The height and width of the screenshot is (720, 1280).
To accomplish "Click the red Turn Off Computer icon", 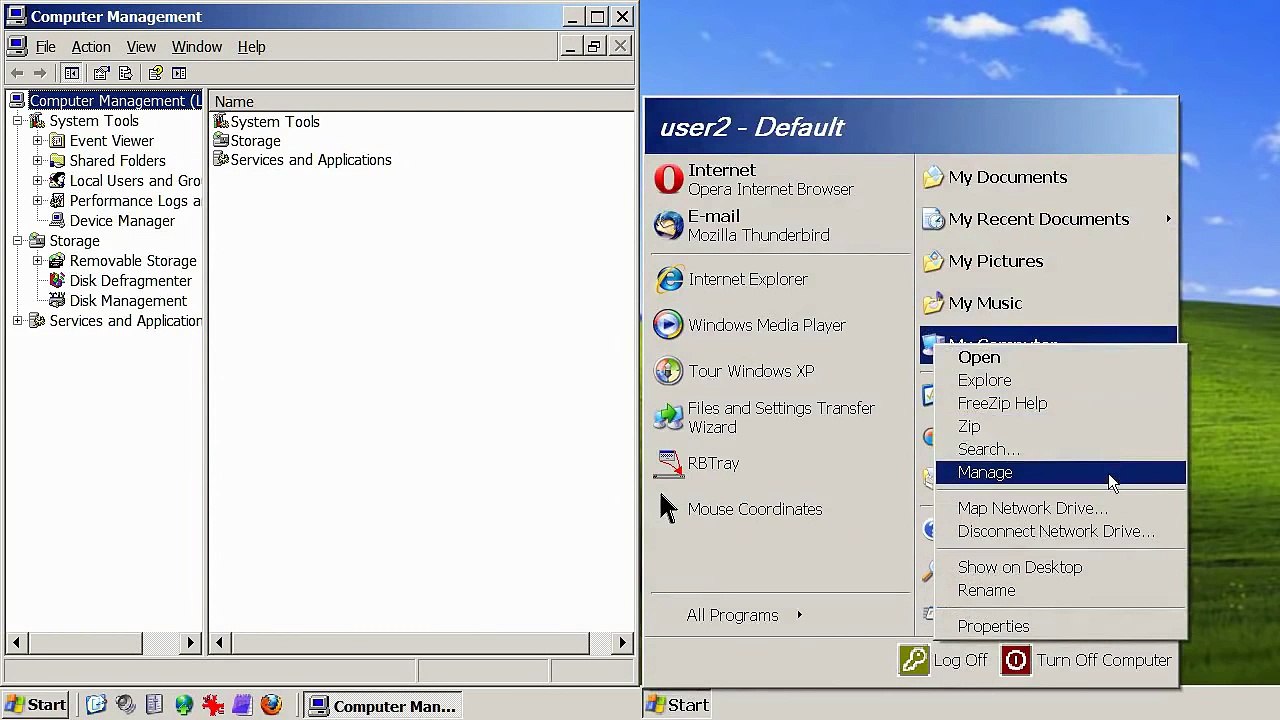I will pos(1016,660).
